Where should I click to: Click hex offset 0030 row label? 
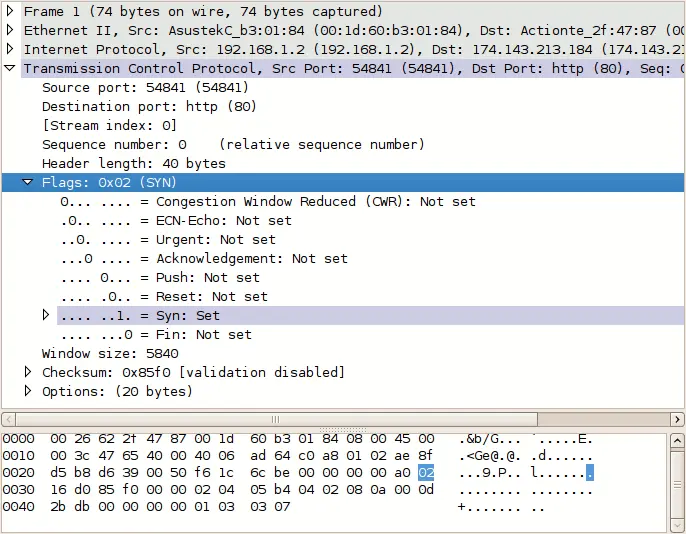[18, 490]
